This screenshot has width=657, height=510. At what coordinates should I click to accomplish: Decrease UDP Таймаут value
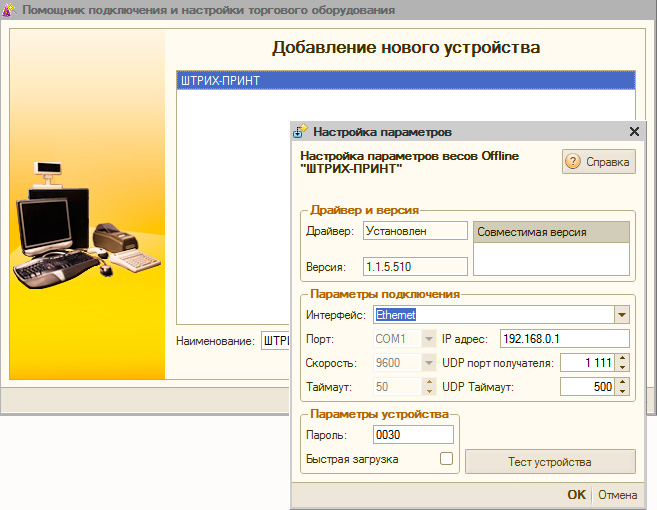[x=623, y=391]
